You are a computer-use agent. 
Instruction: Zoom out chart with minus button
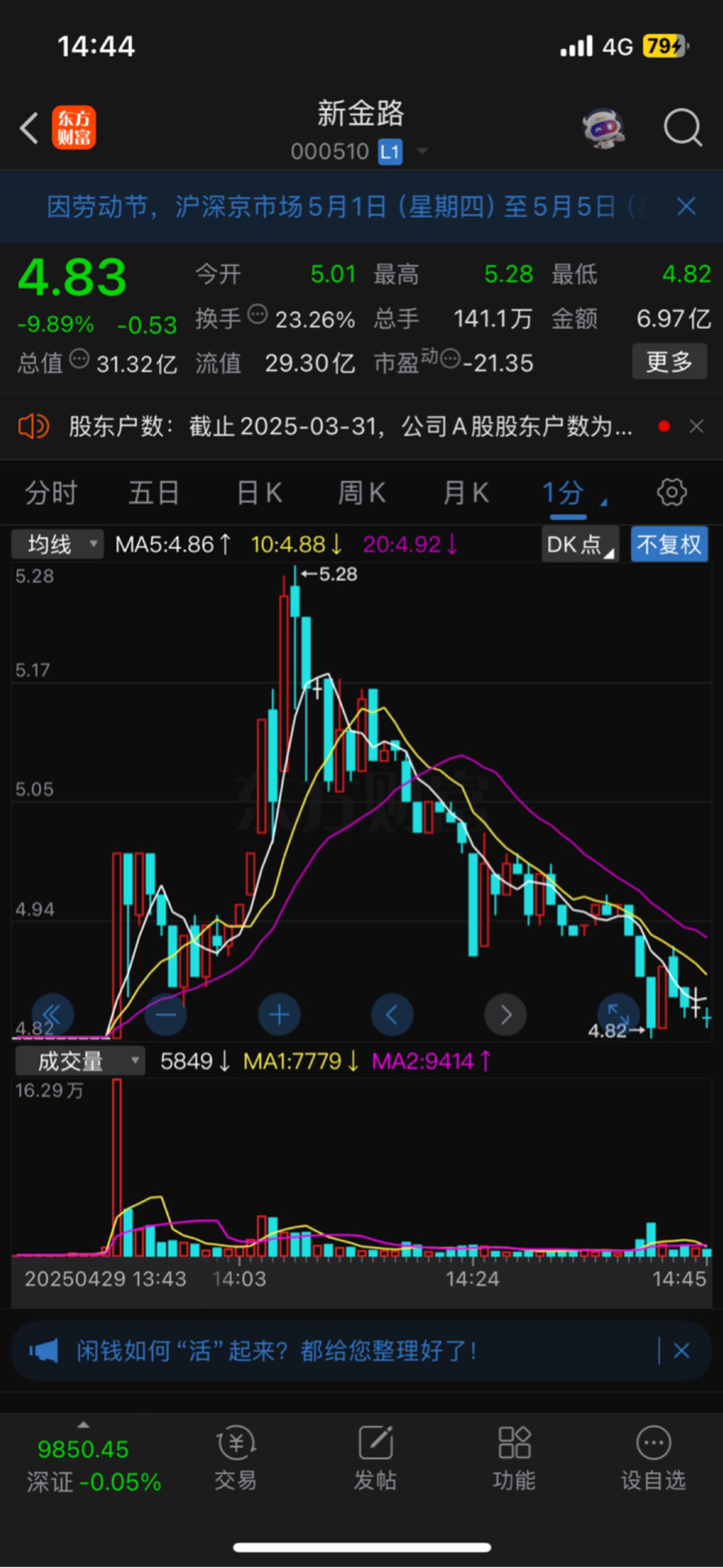click(x=166, y=1014)
